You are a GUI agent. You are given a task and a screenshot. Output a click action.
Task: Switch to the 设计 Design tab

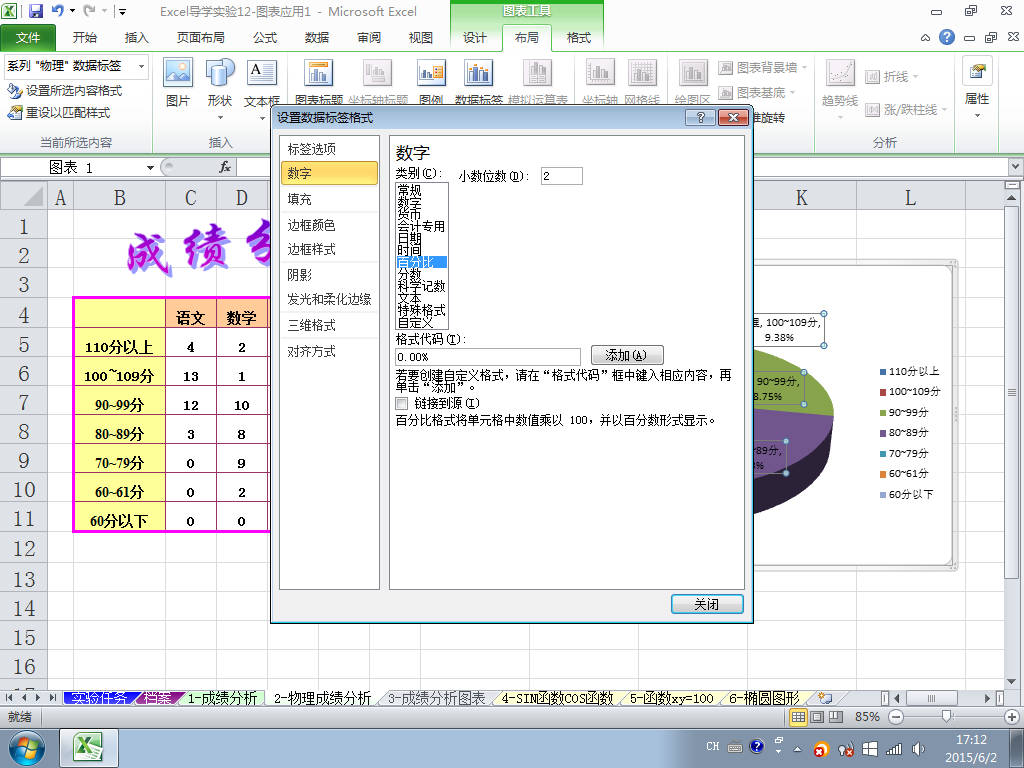tap(475, 38)
